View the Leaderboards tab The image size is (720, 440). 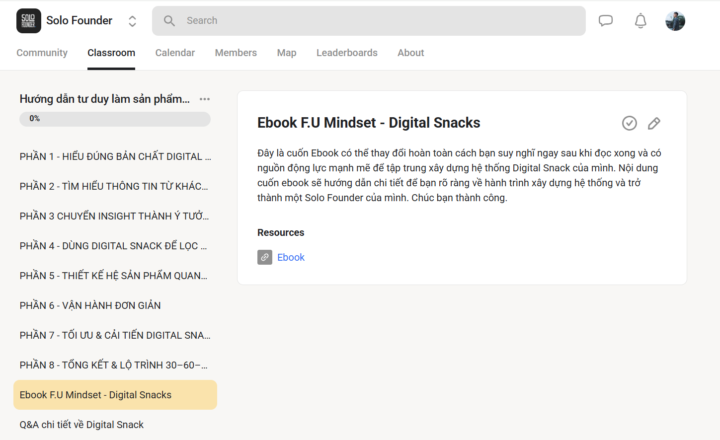click(347, 53)
